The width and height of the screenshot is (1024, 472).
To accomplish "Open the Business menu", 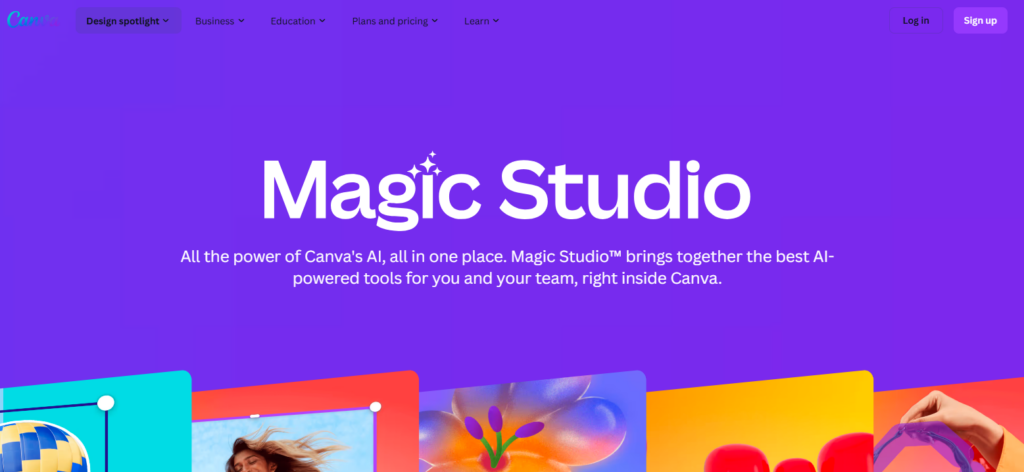I will (x=219, y=21).
